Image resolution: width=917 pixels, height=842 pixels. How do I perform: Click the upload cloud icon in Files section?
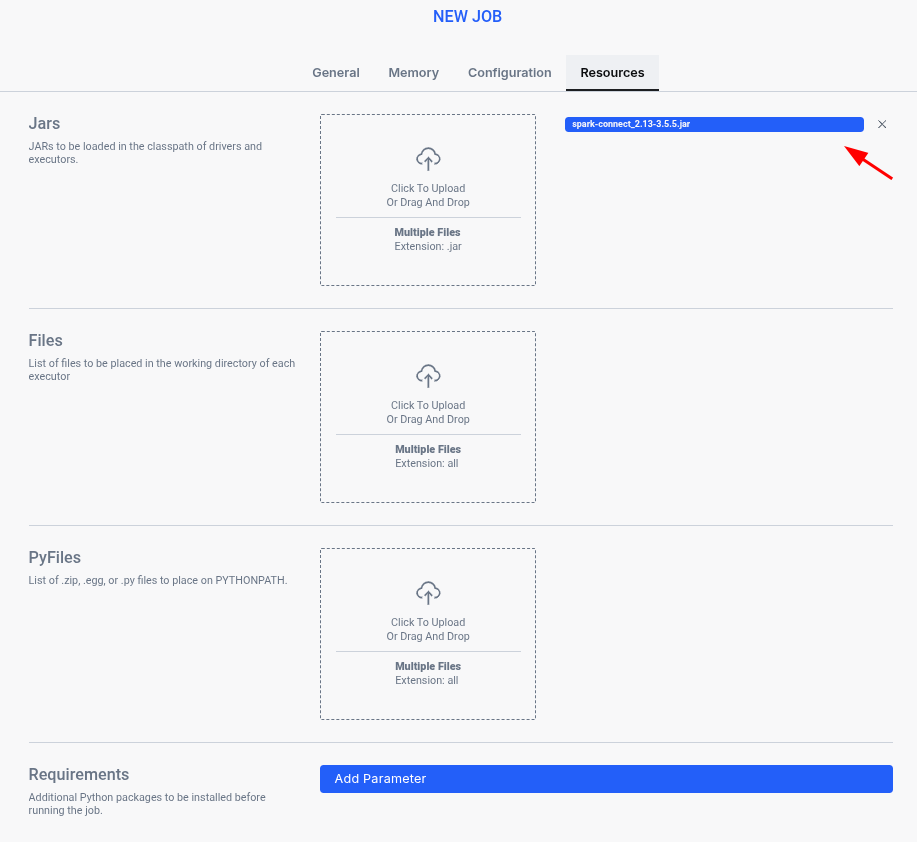(x=428, y=375)
